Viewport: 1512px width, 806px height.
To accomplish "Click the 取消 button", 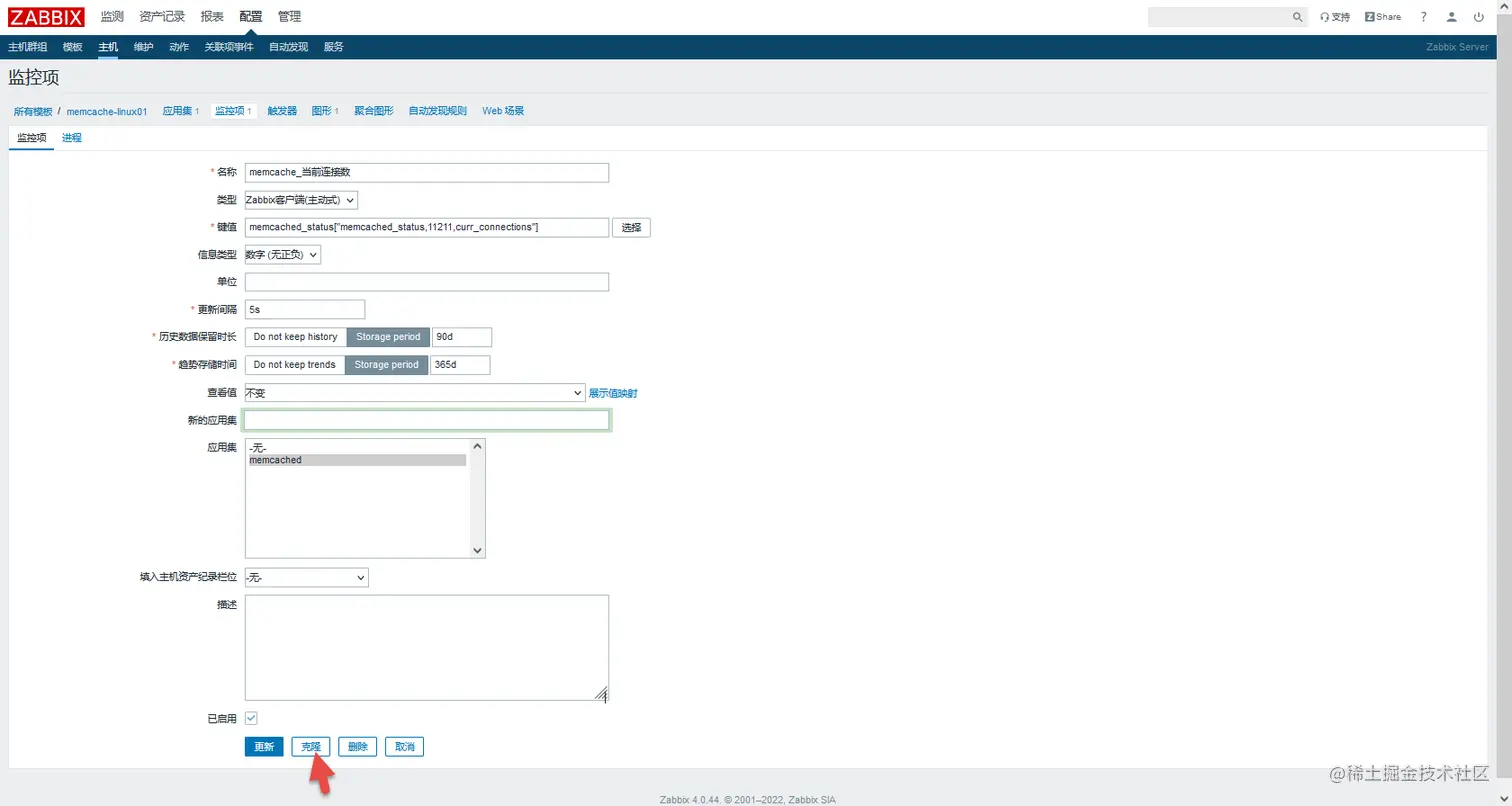I will (x=404, y=747).
